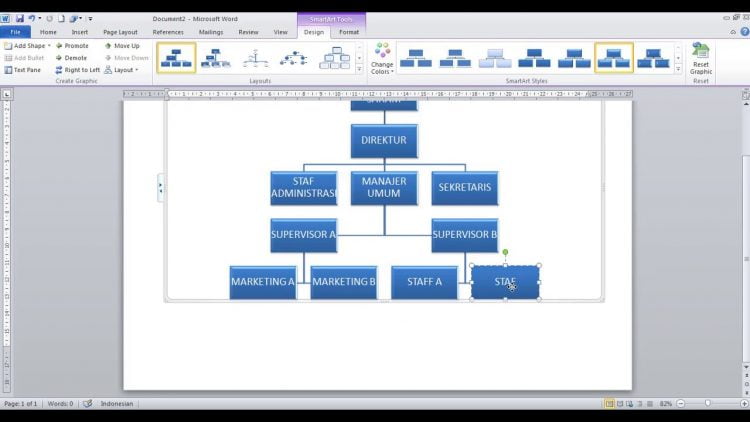Image resolution: width=750 pixels, height=422 pixels.
Task: Click the Words: 0 status indicator
Action: click(x=60, y=404)
